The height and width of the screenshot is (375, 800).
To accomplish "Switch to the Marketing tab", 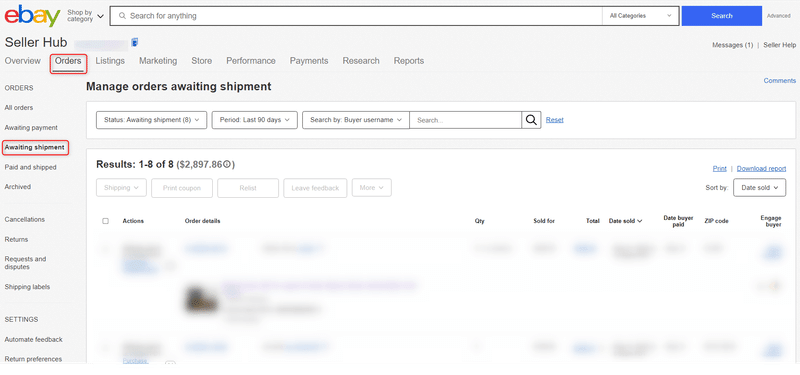I will (158, 61).
